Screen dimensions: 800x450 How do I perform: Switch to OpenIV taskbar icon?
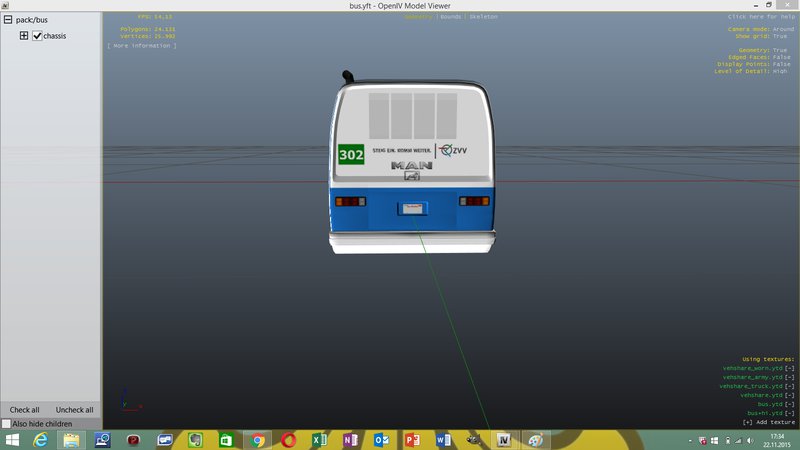click(504, 440)
